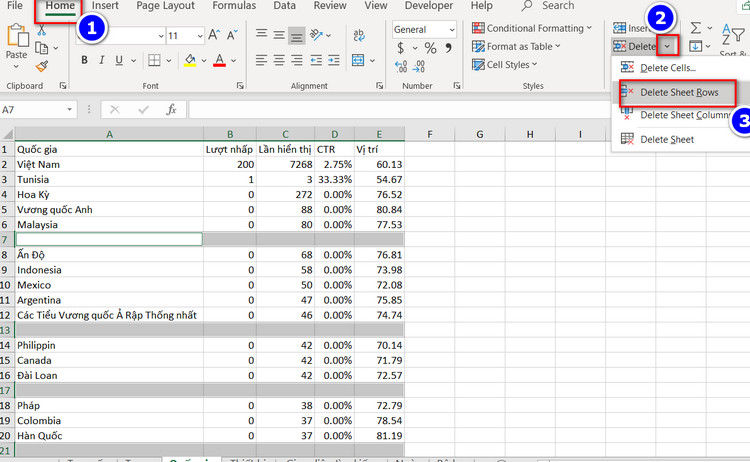Switch to the Page Layout tab

(x=165, y=6)
